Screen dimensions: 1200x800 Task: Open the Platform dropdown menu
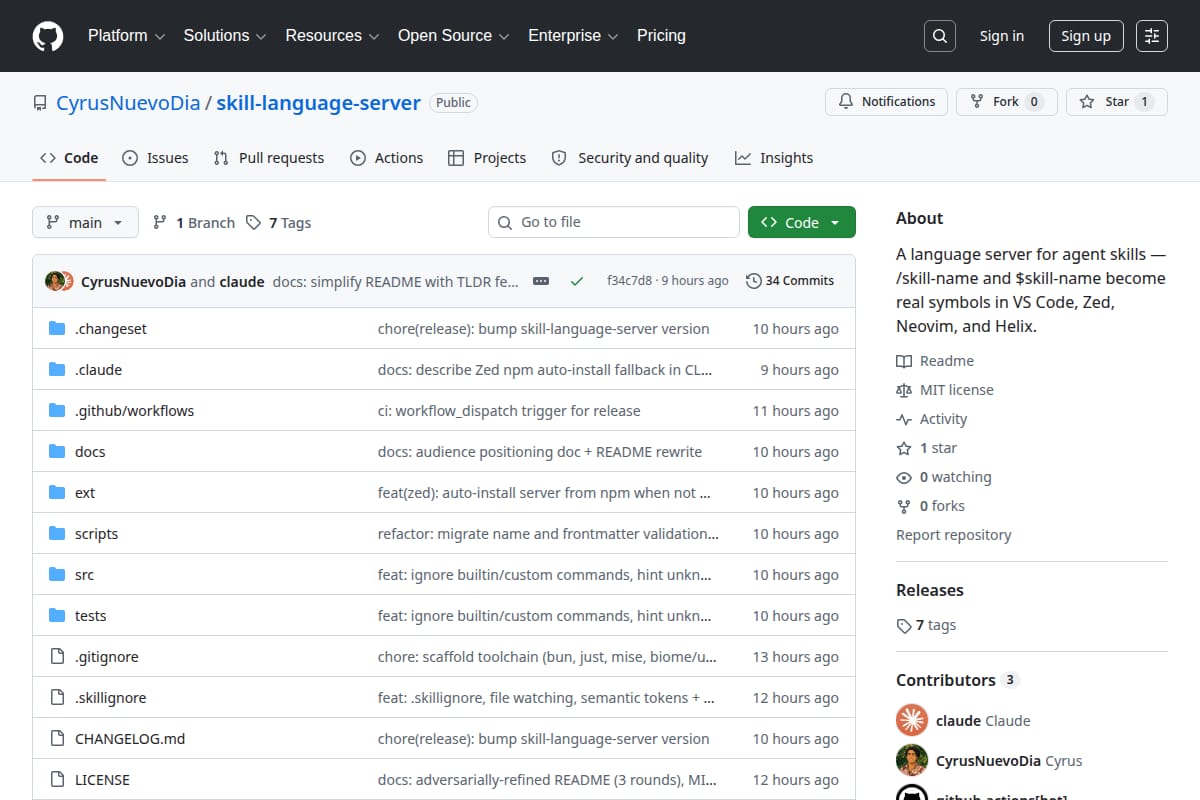pyautogui.click(x=126, y=36)
